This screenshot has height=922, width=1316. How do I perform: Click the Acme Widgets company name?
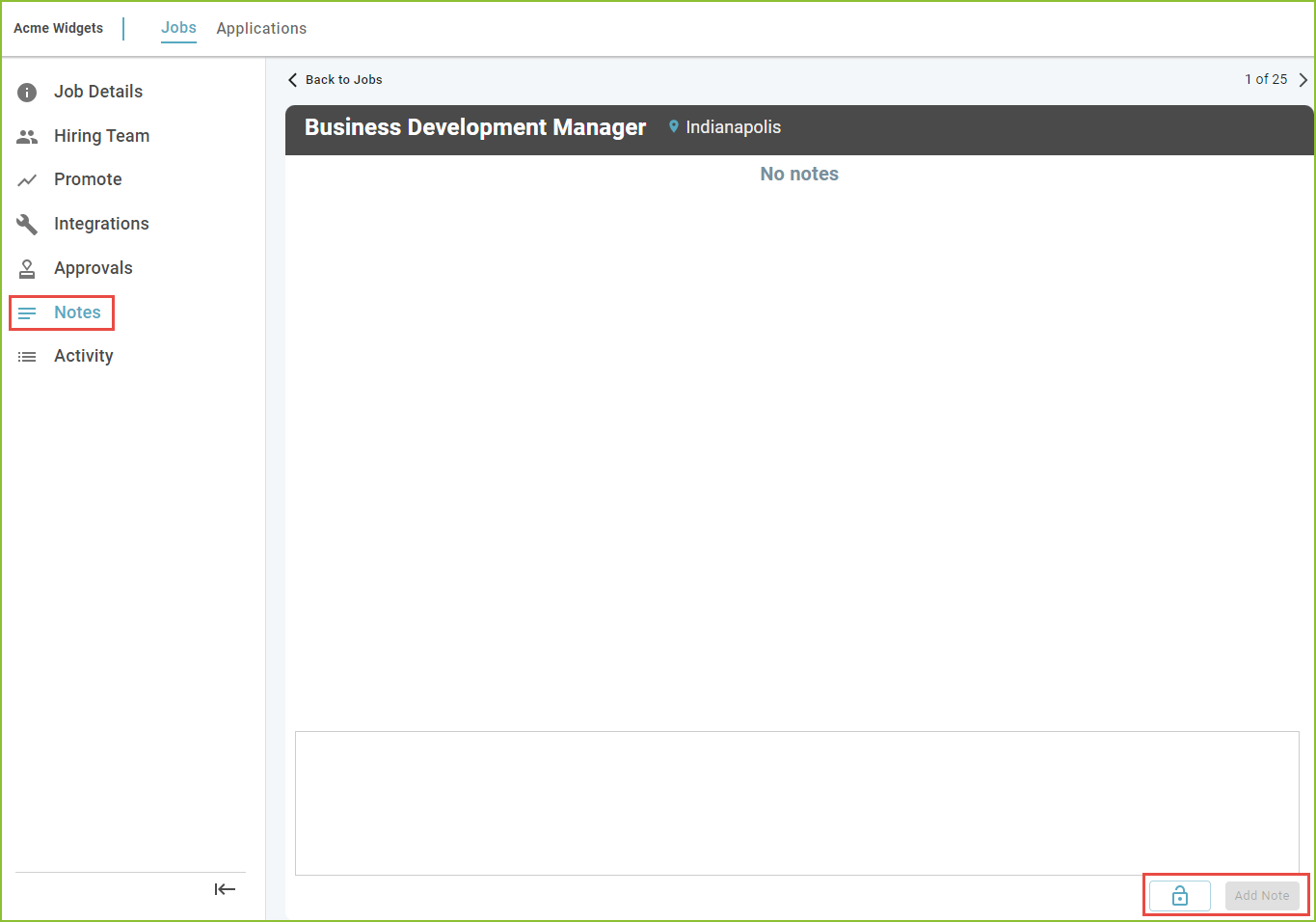pyautogui.click(x=58, y=28)
